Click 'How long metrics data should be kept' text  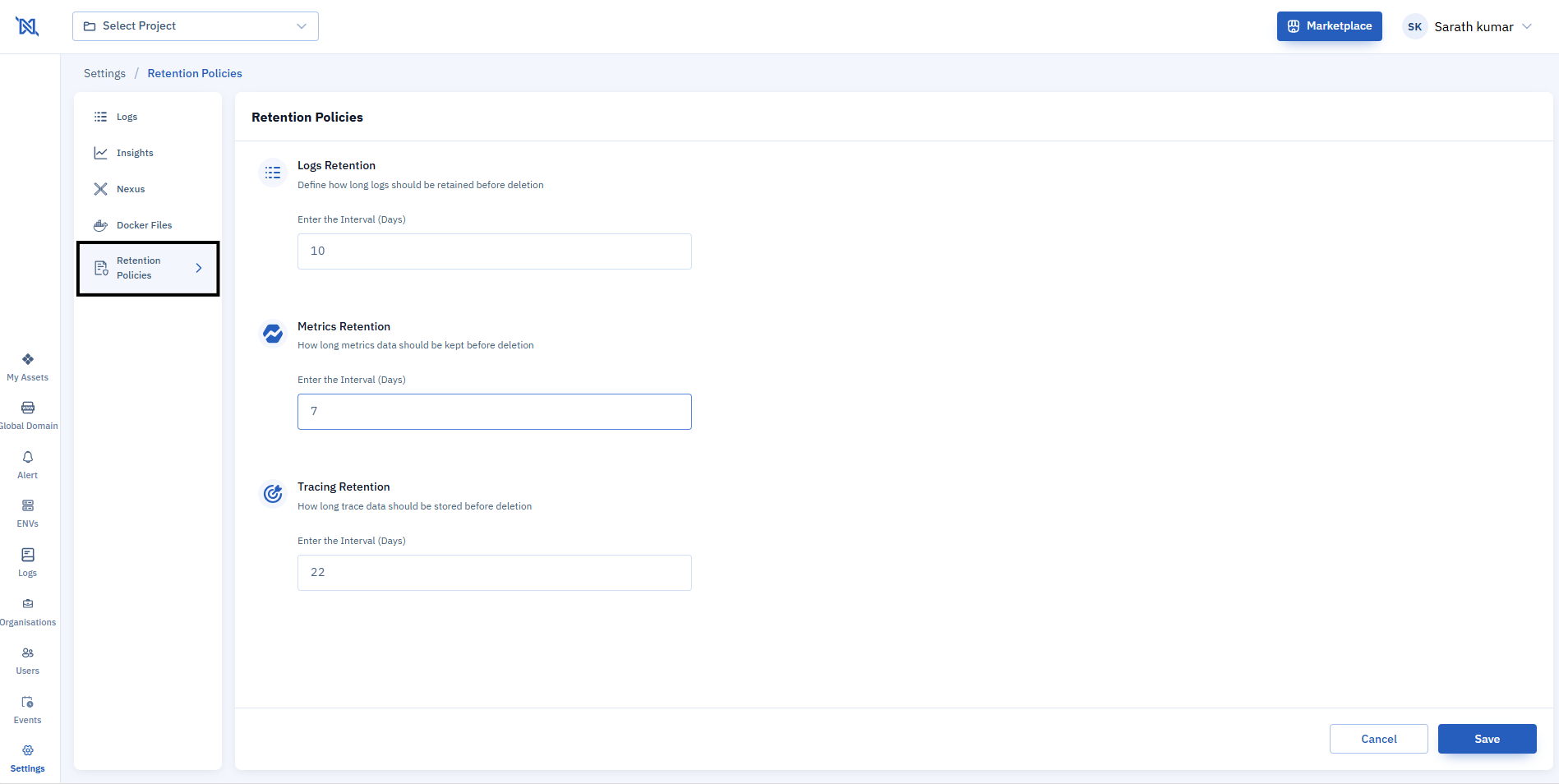(416, 345)
